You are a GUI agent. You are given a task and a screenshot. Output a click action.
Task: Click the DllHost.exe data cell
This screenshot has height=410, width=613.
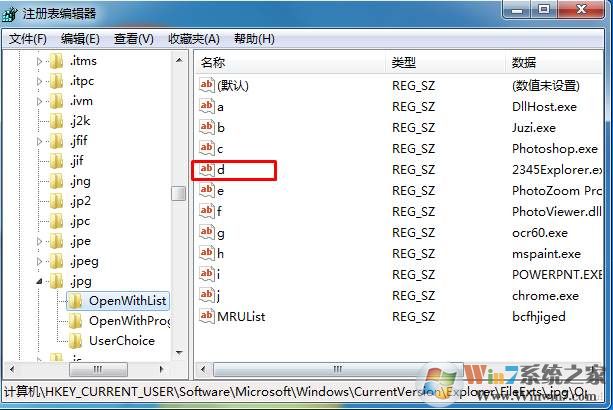[x=545, y=107]
